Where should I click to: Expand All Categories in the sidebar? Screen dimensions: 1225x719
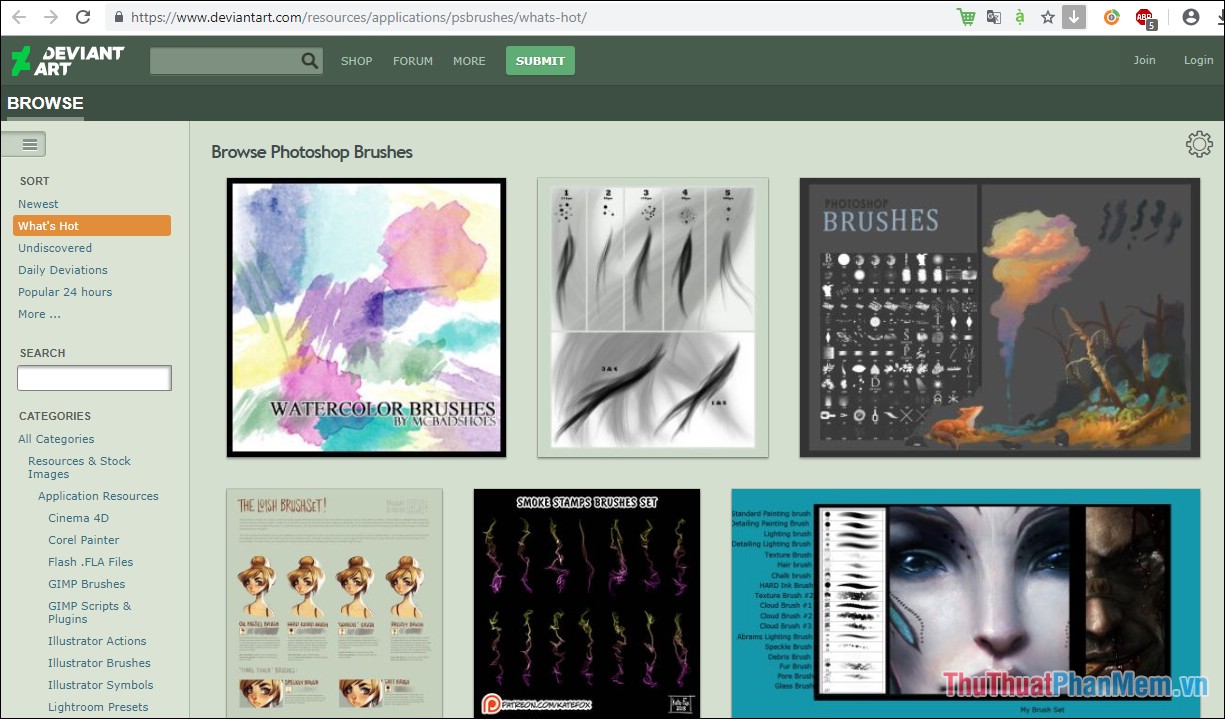point(56,438)
